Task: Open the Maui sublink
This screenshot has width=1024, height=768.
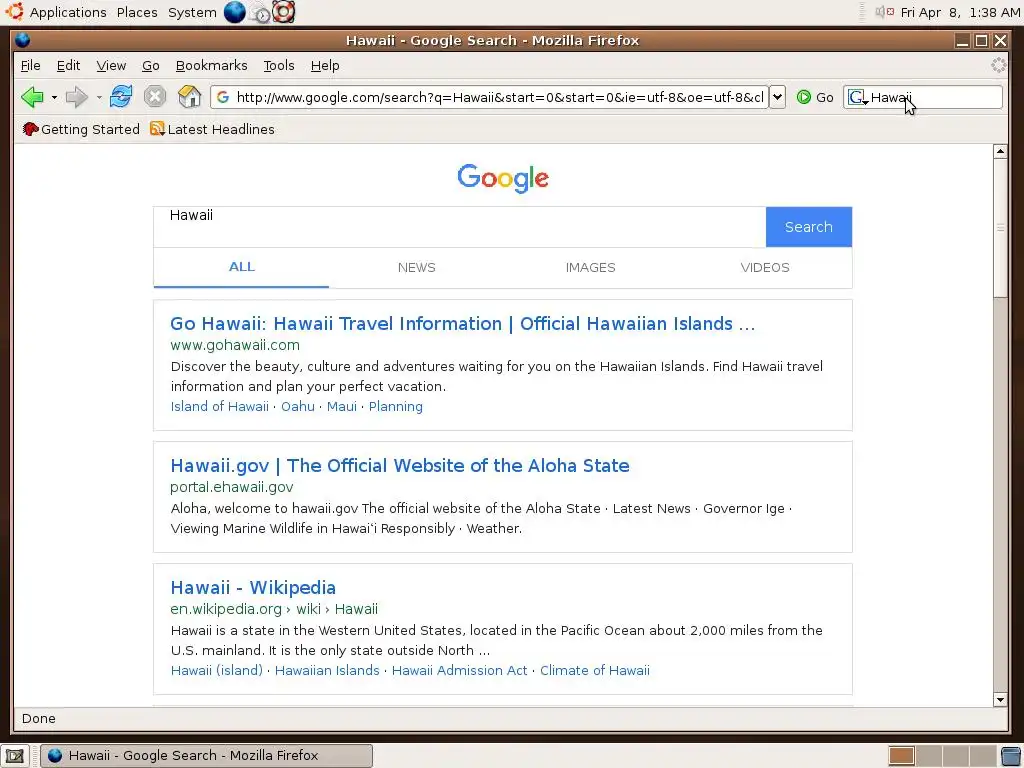Action: 342,406
